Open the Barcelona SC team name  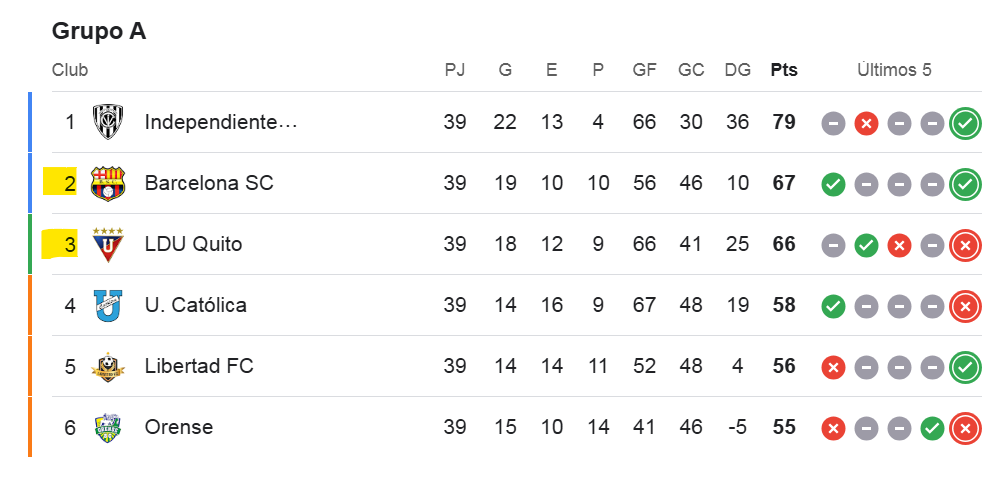tap(209, 184)
